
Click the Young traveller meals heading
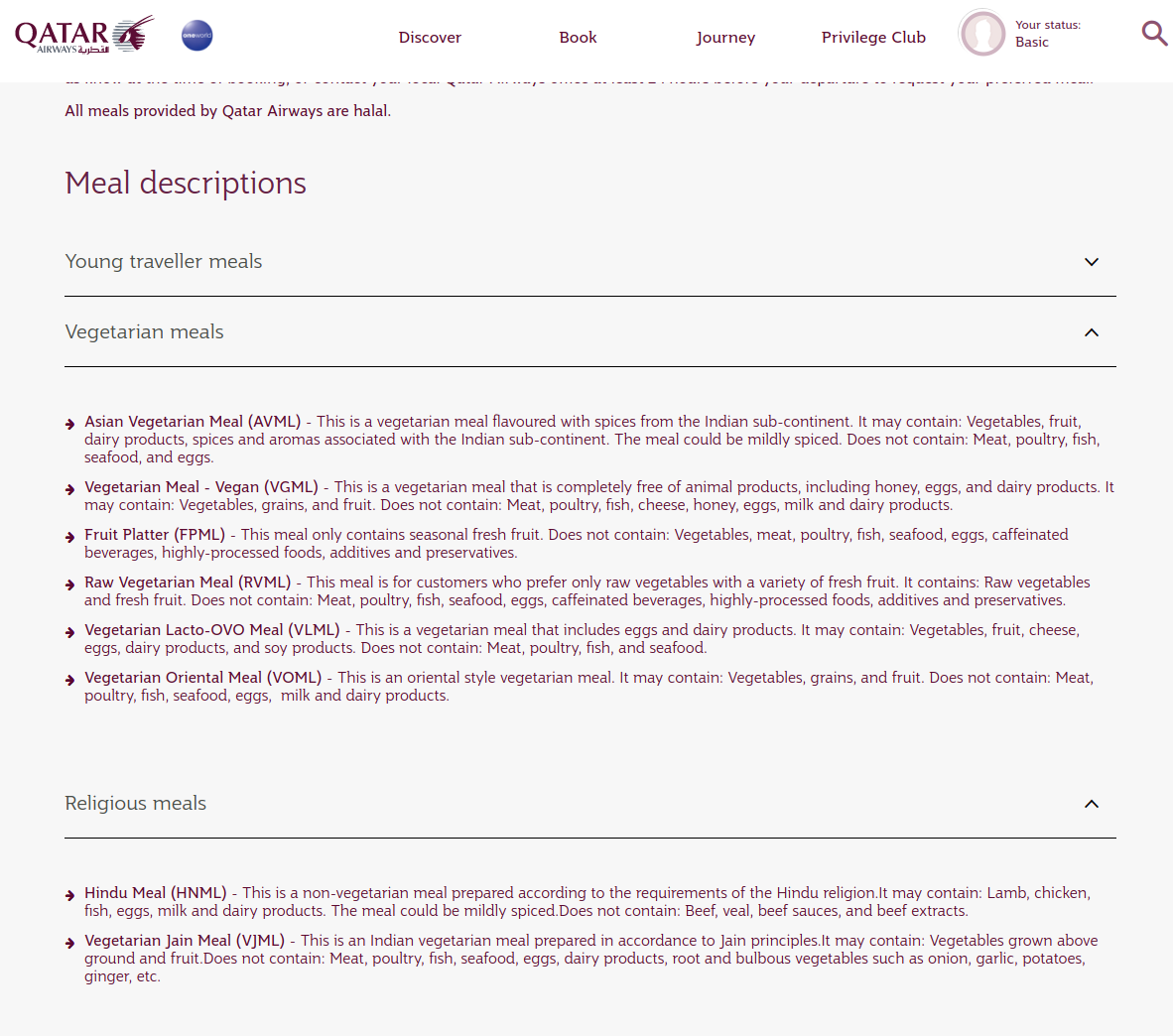click(164, 262)
